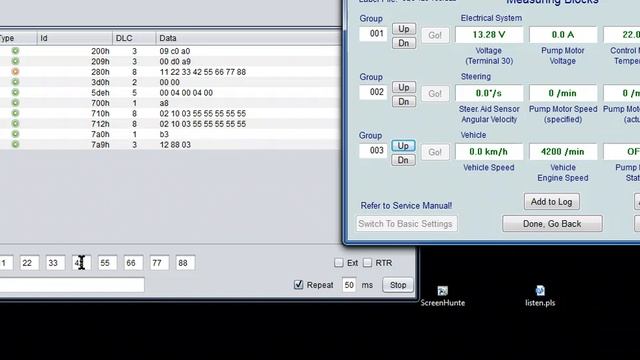Click the Group 001 number field

click(x=373, y=34)
